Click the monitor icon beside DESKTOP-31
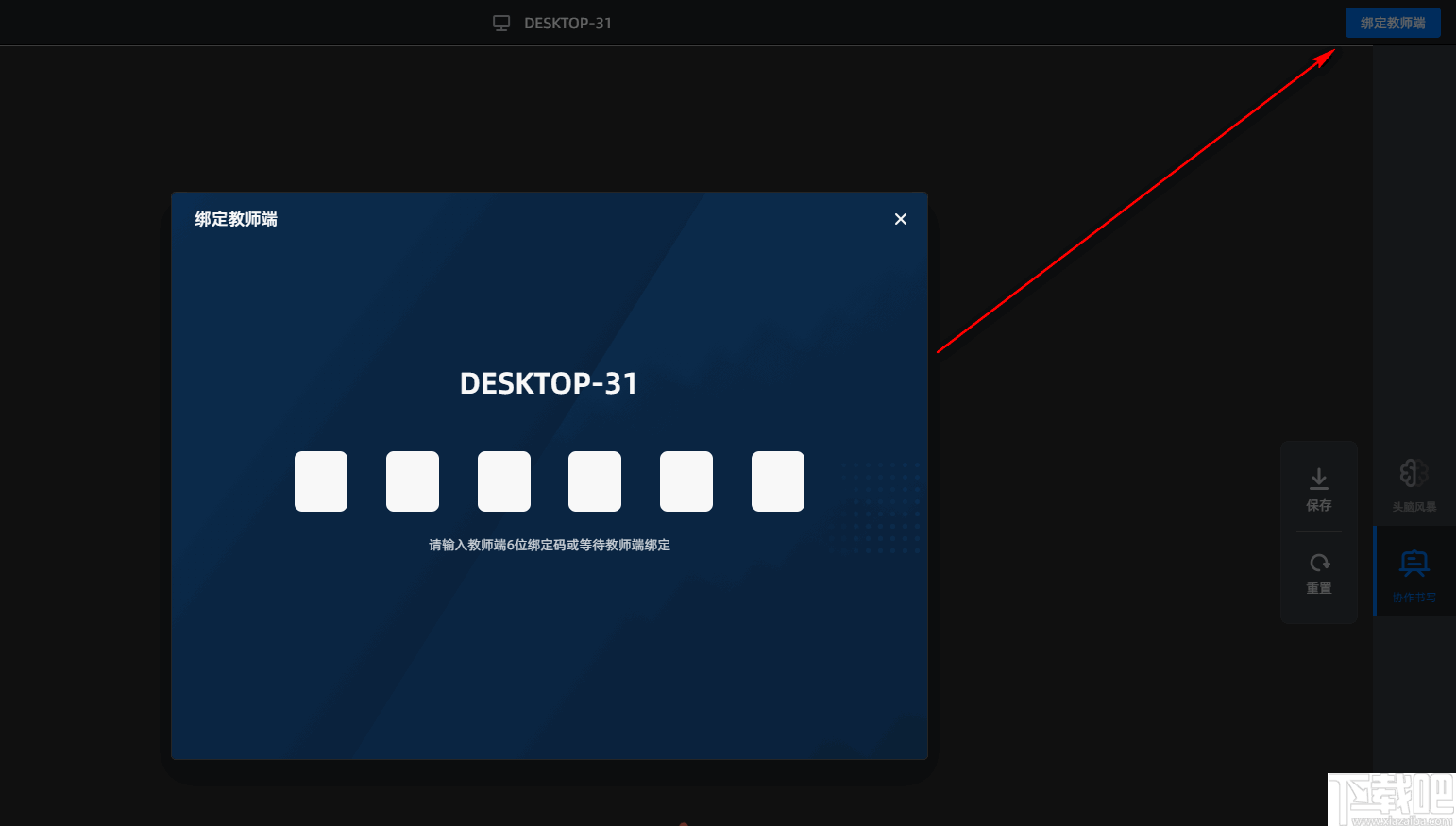The image size is (1456, 826). point(501,23)
